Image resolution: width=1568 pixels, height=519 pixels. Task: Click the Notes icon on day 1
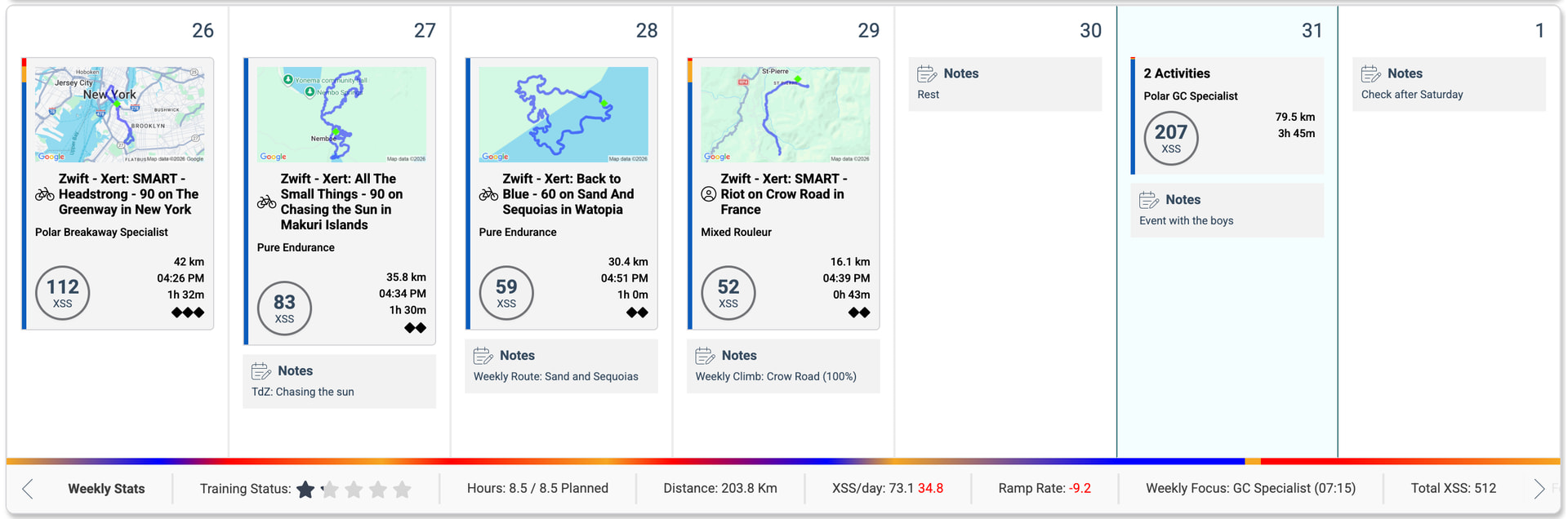point(1371,73)
